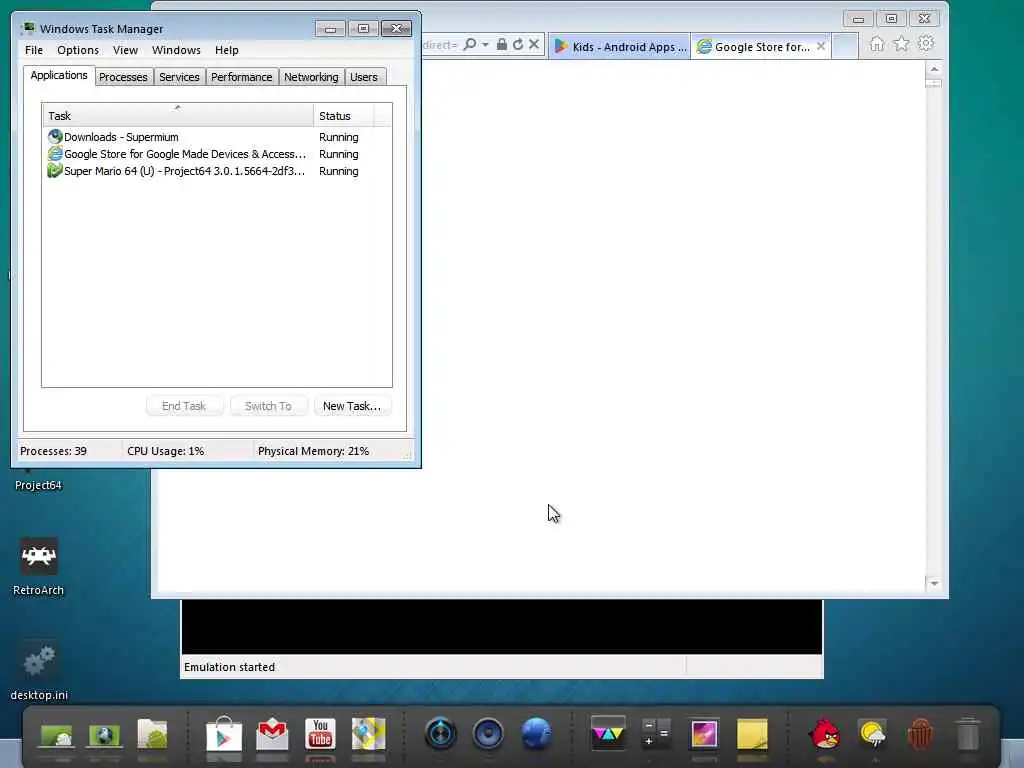Launch Gmail from the dock

[272, 734]
